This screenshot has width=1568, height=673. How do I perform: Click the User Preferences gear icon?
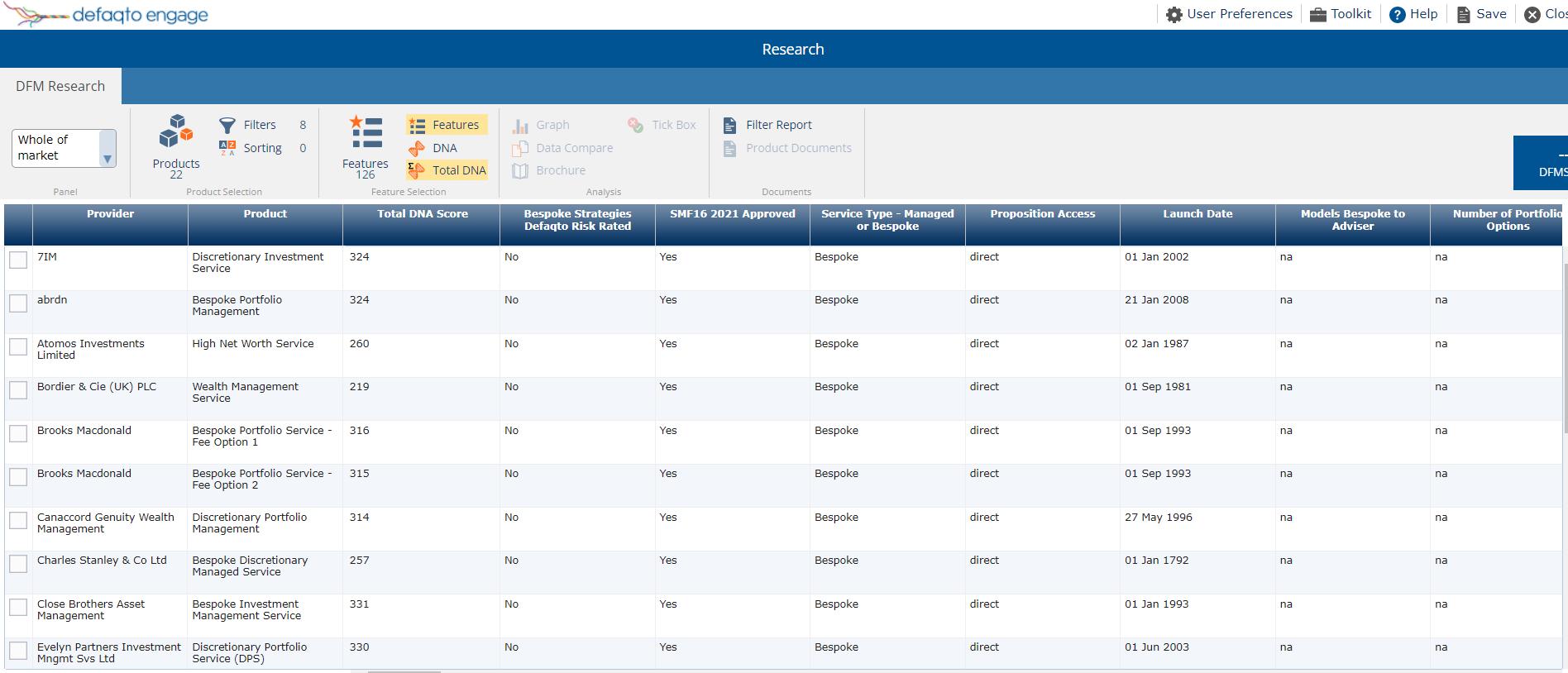[1174, 15]
